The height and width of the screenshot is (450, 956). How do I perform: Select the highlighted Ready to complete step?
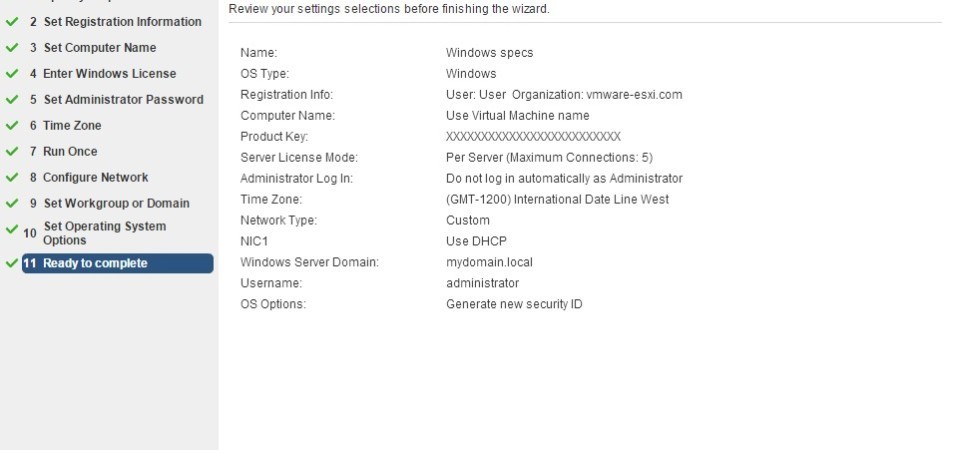118,263
